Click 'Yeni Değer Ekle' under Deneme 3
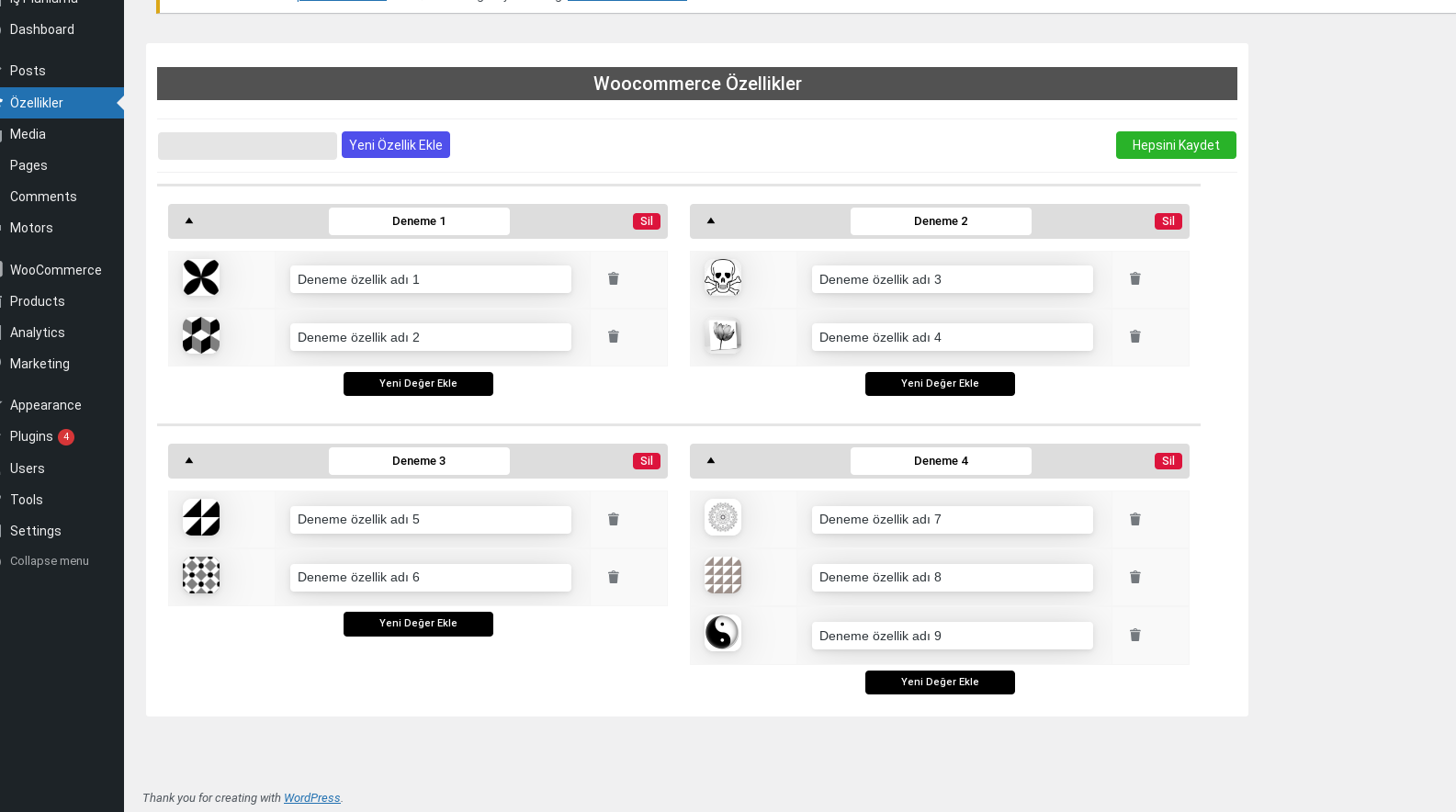Viewport: 1456px width, 812px height. [x=418, y=624]
